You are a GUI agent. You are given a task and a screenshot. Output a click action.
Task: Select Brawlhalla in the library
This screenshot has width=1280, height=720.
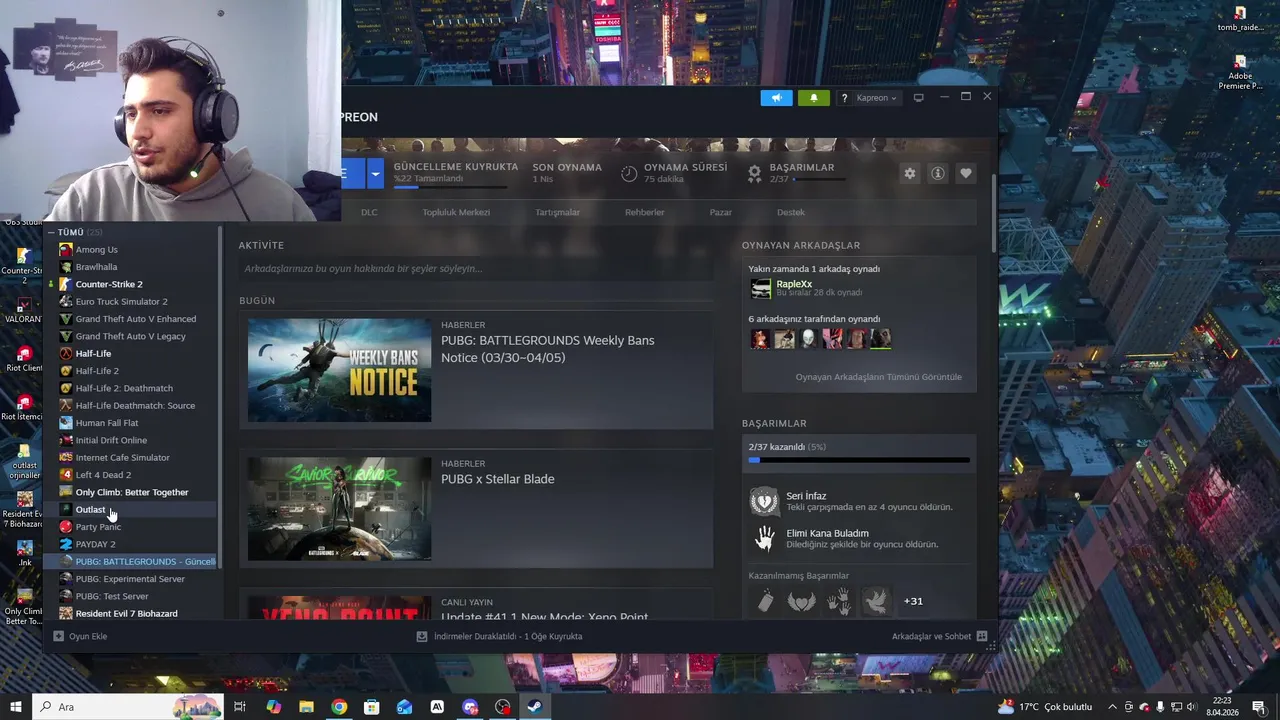coord(132,267)
